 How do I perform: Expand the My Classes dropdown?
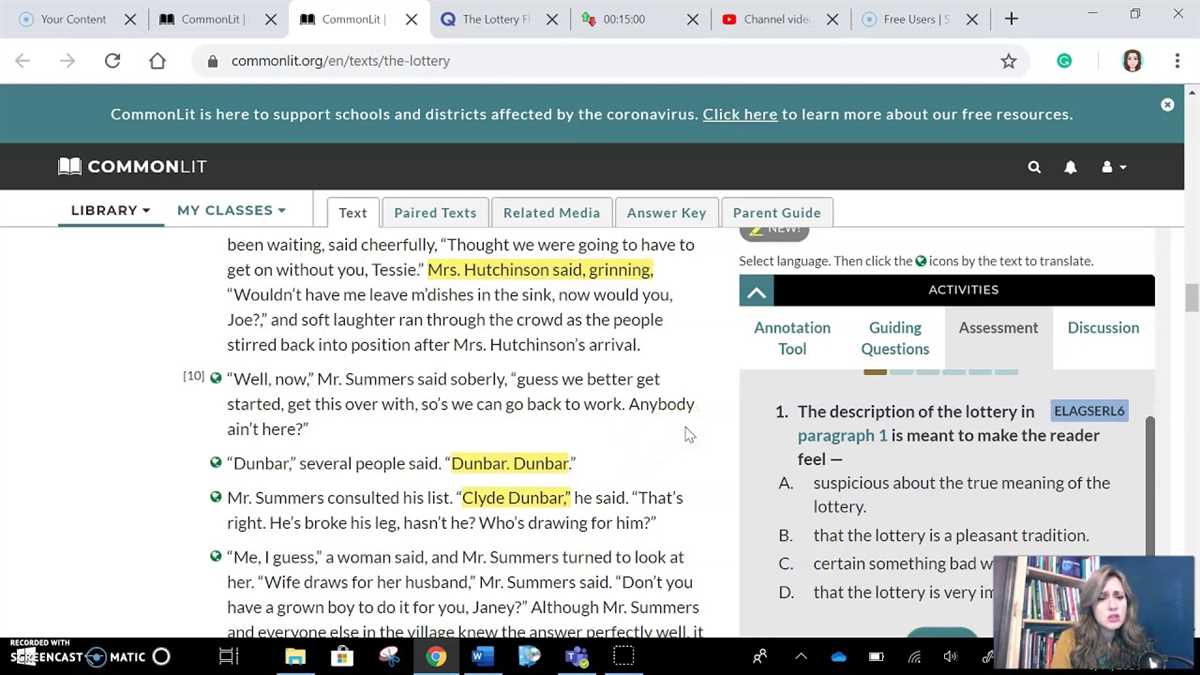(231, 210)
